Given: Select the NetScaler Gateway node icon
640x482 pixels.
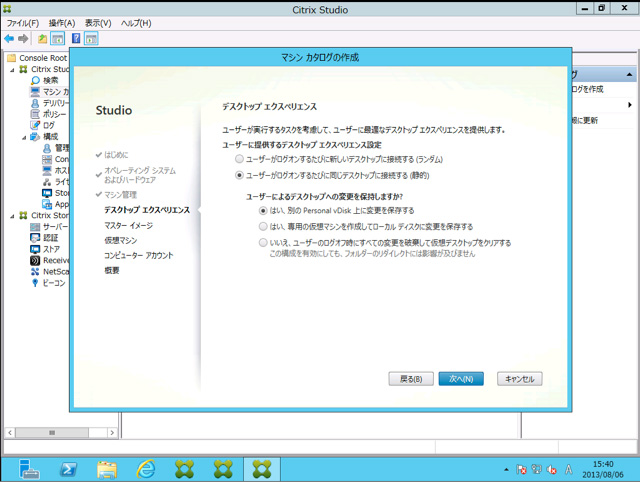Looking at the screenshot, I should 36,271.
